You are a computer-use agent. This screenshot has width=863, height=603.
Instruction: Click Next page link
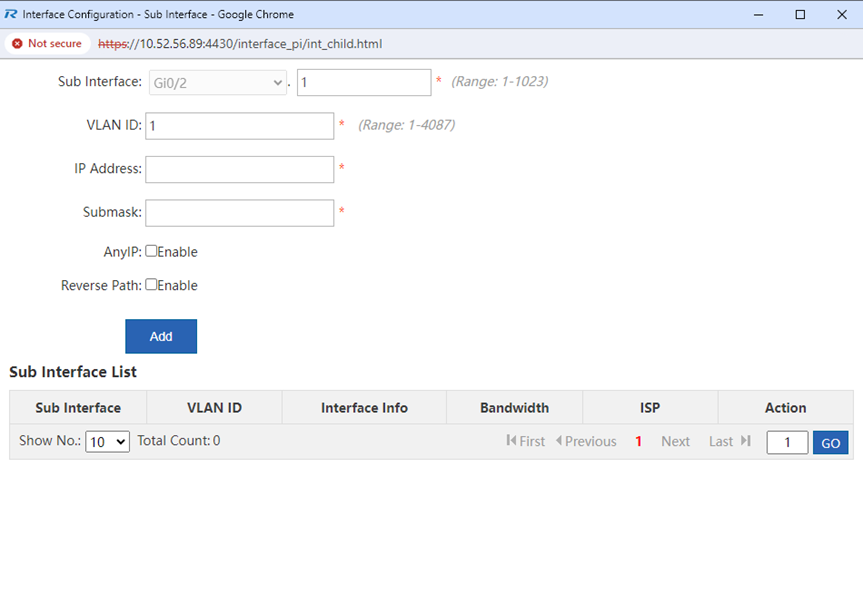pos(675,441)
